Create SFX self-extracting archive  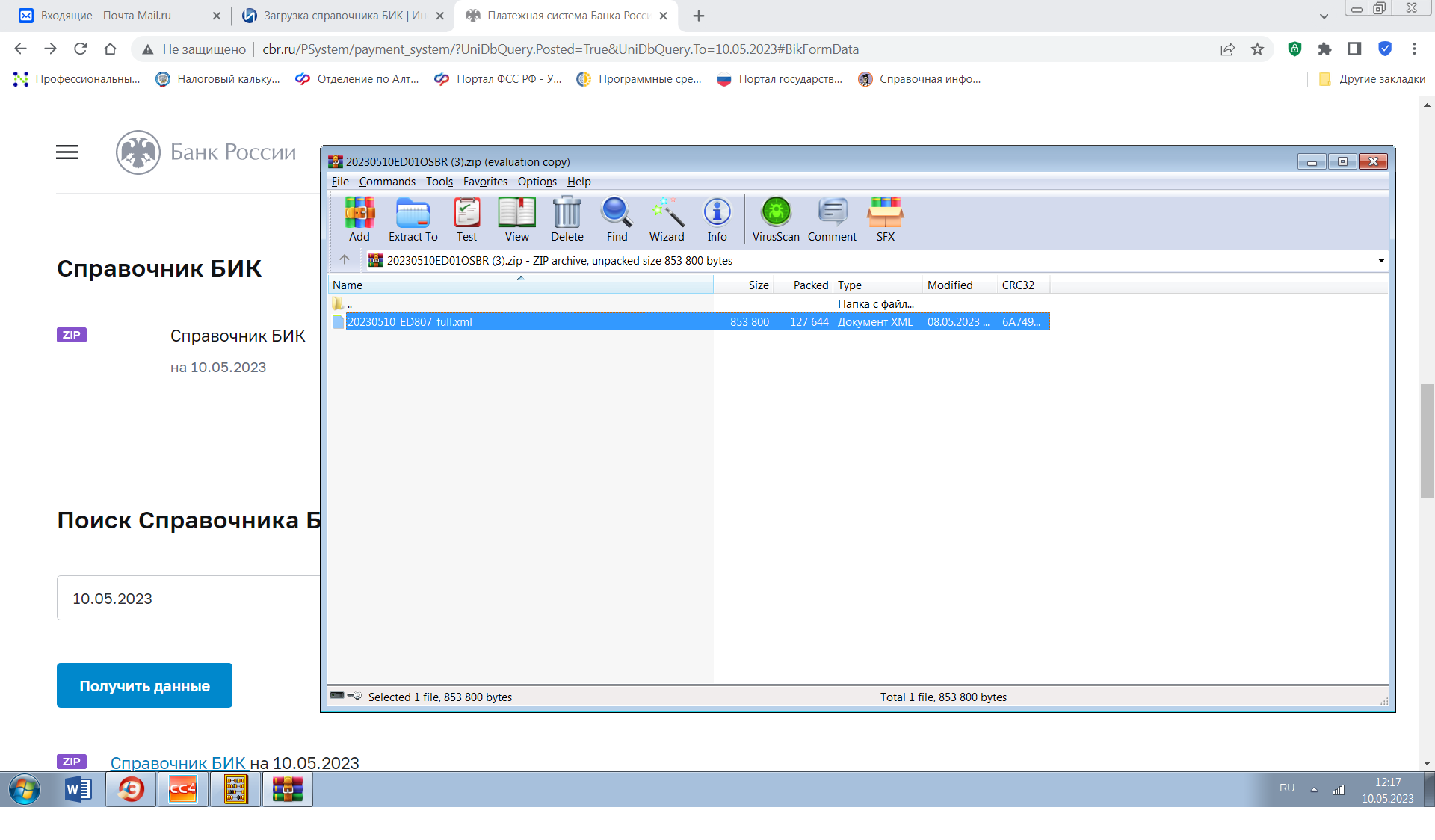click(886, 219)
